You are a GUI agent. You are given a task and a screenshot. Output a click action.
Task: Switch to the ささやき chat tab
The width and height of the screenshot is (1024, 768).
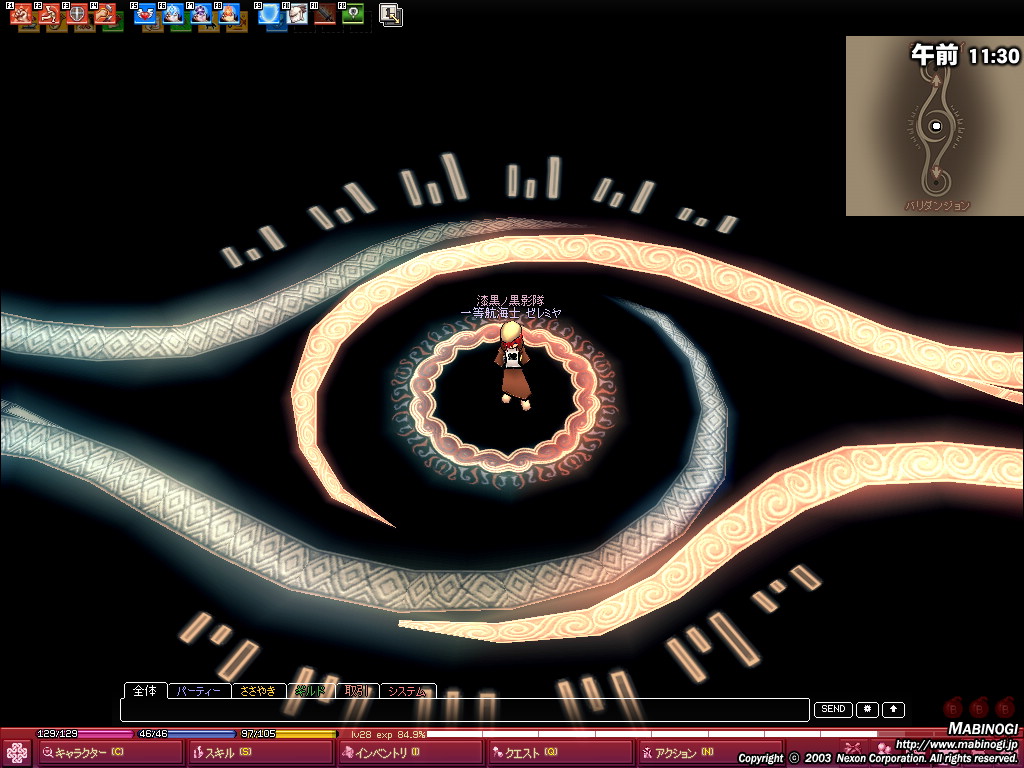(258, 691)
